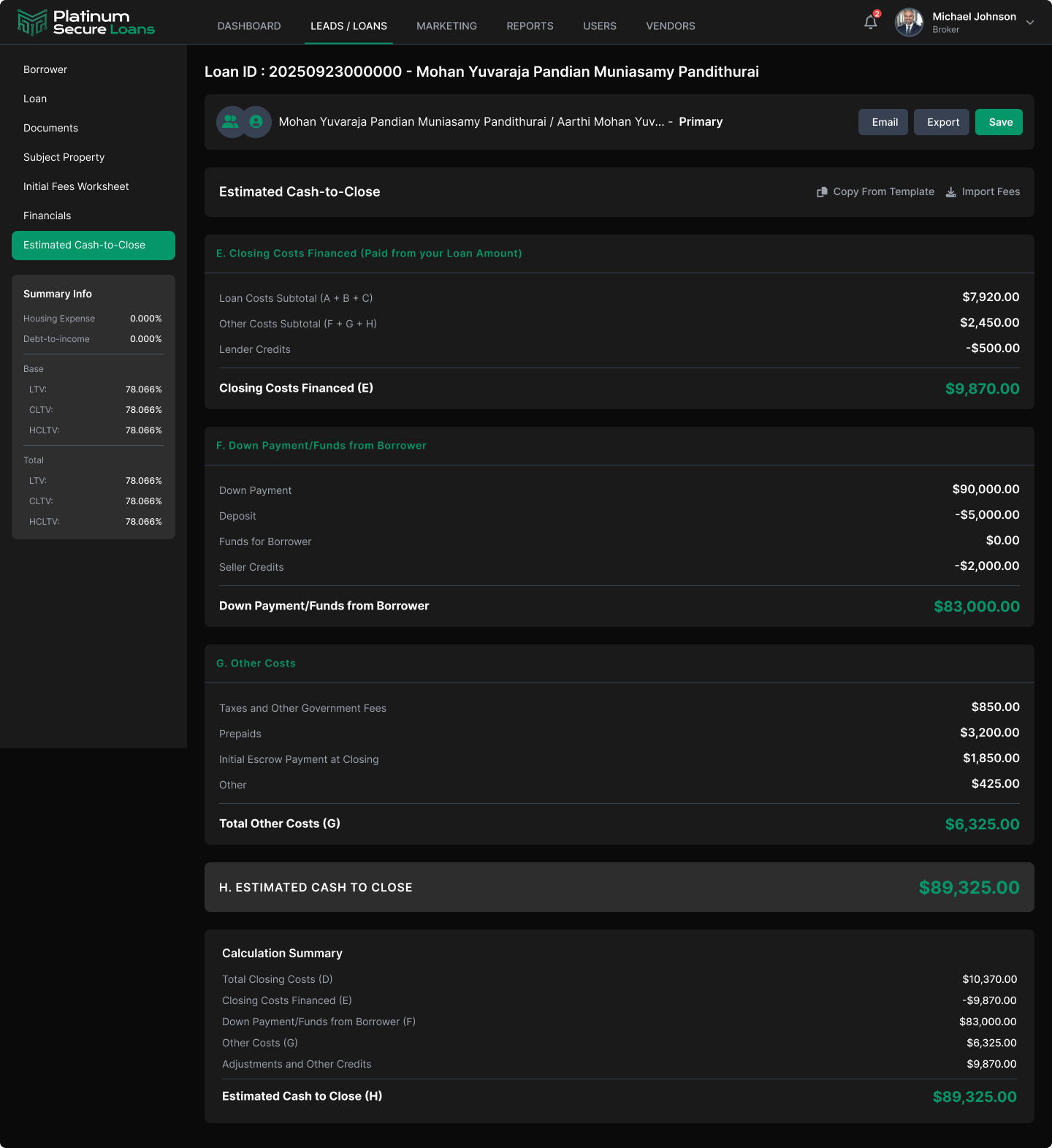
Task: Click the Copy From Template icon
Action: pos(822,192)
